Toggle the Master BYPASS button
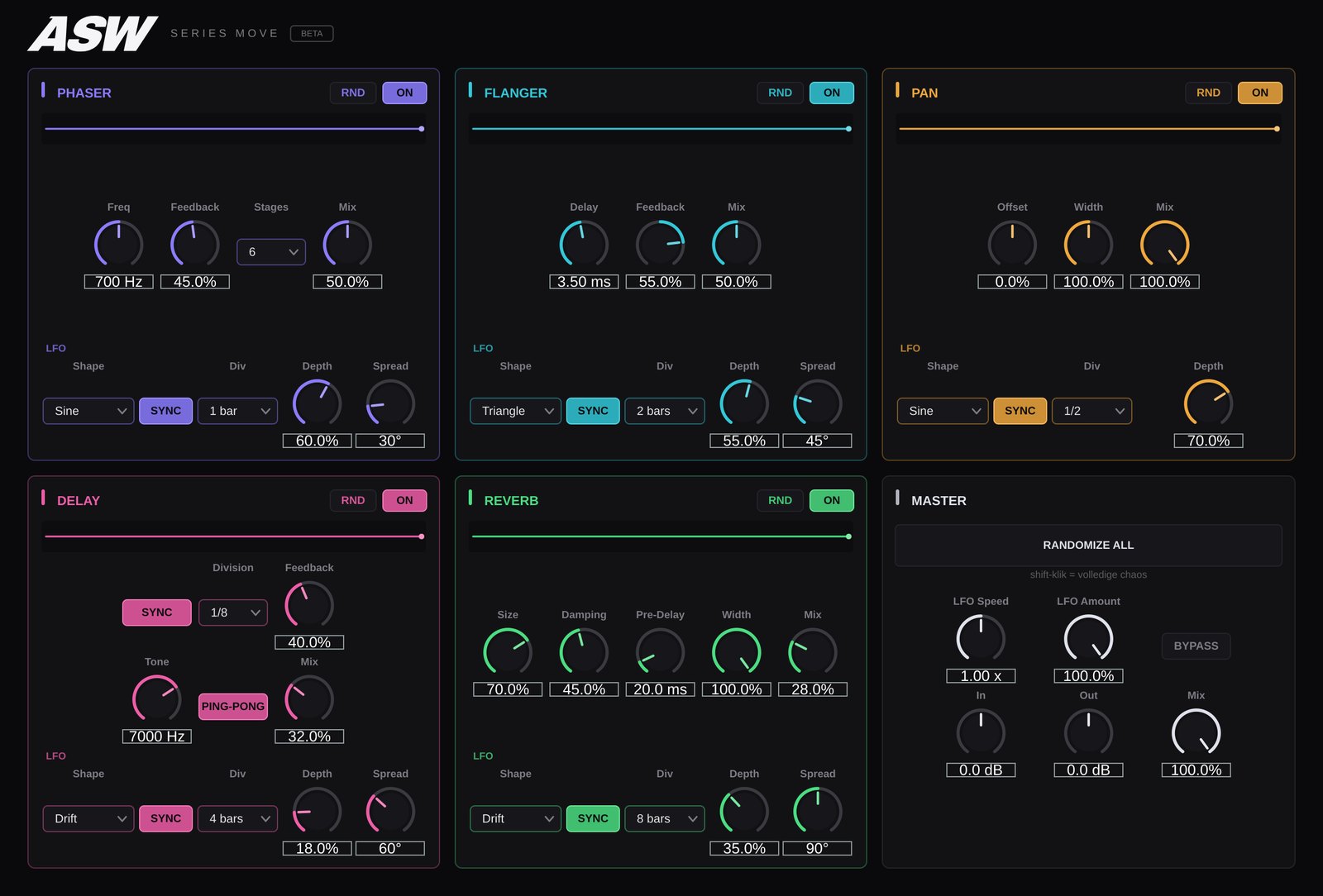Image resolution: width=1323 pixels, height=896 pixels. coord(1196,646)
